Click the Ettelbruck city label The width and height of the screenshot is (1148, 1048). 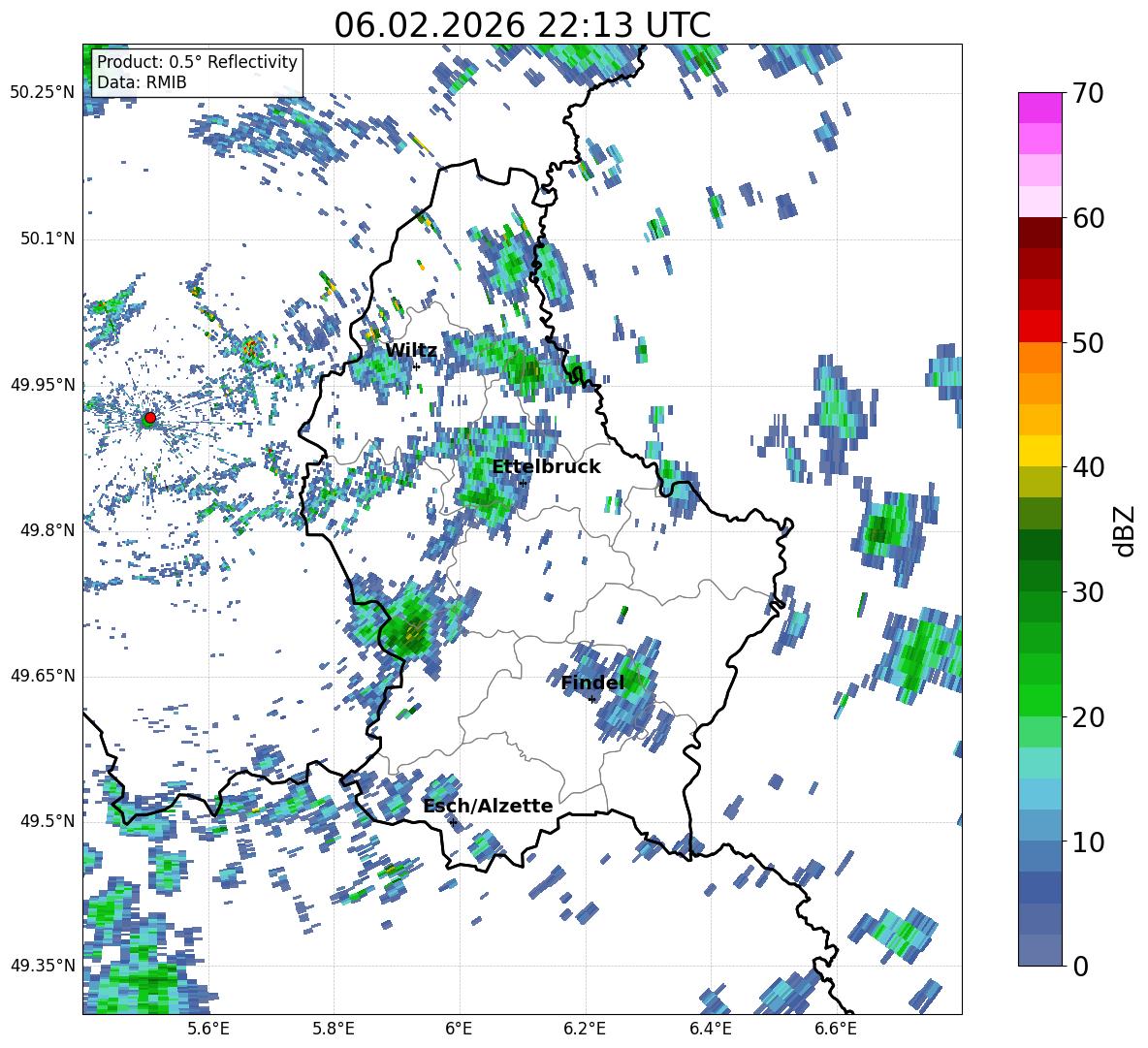click(x=546, y=467)
